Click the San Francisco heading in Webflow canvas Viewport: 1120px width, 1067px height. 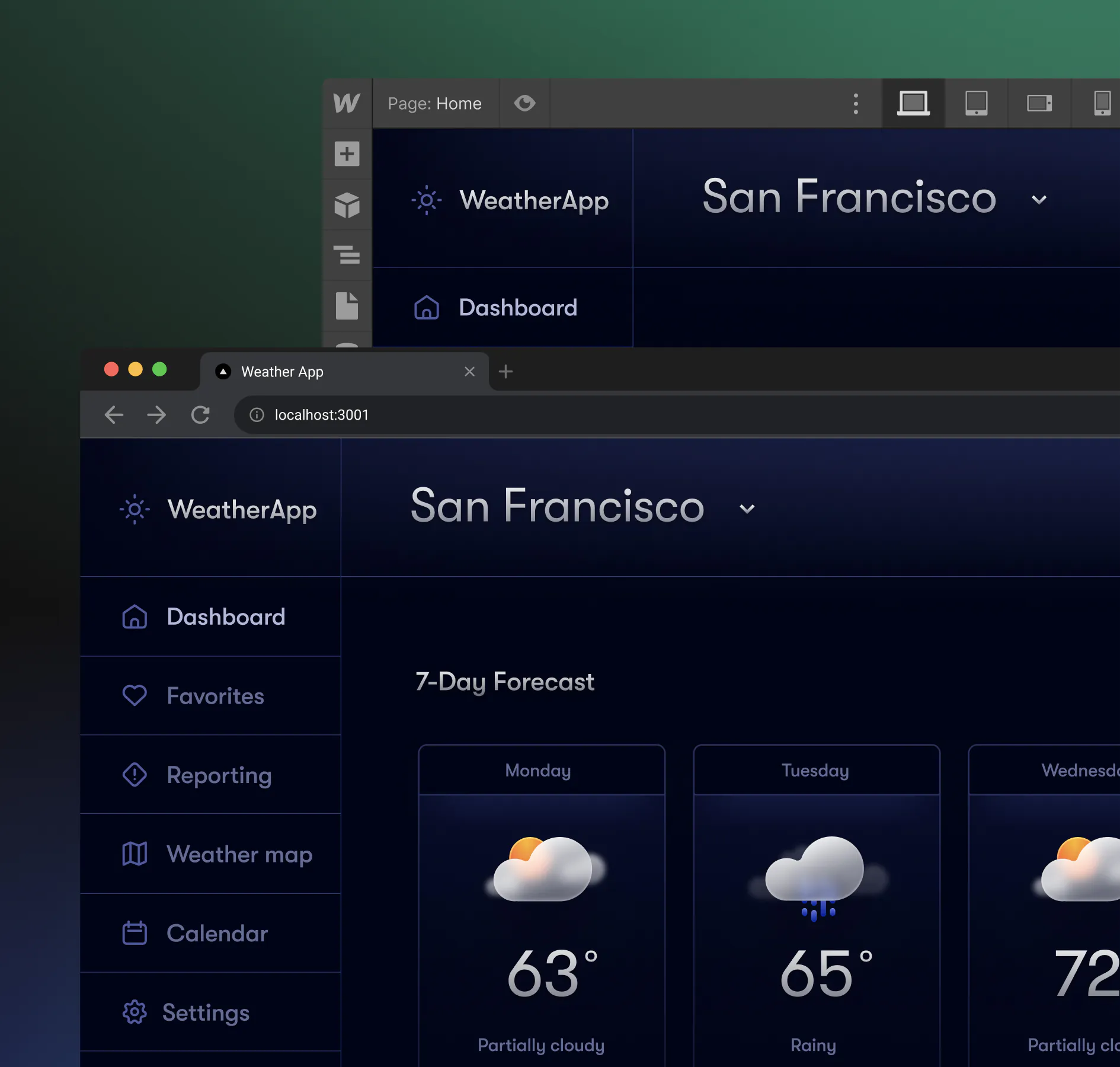click(849, 197)
